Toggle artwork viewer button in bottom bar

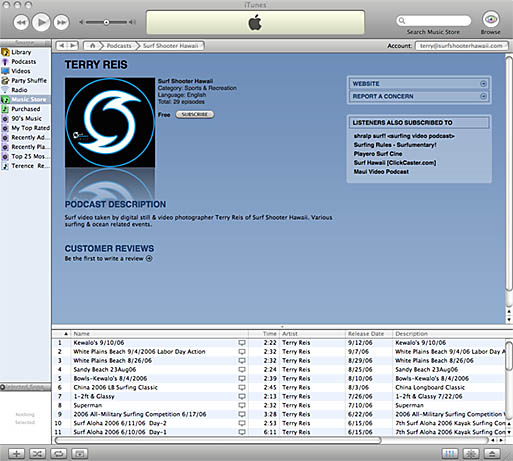tap(80, 453)
